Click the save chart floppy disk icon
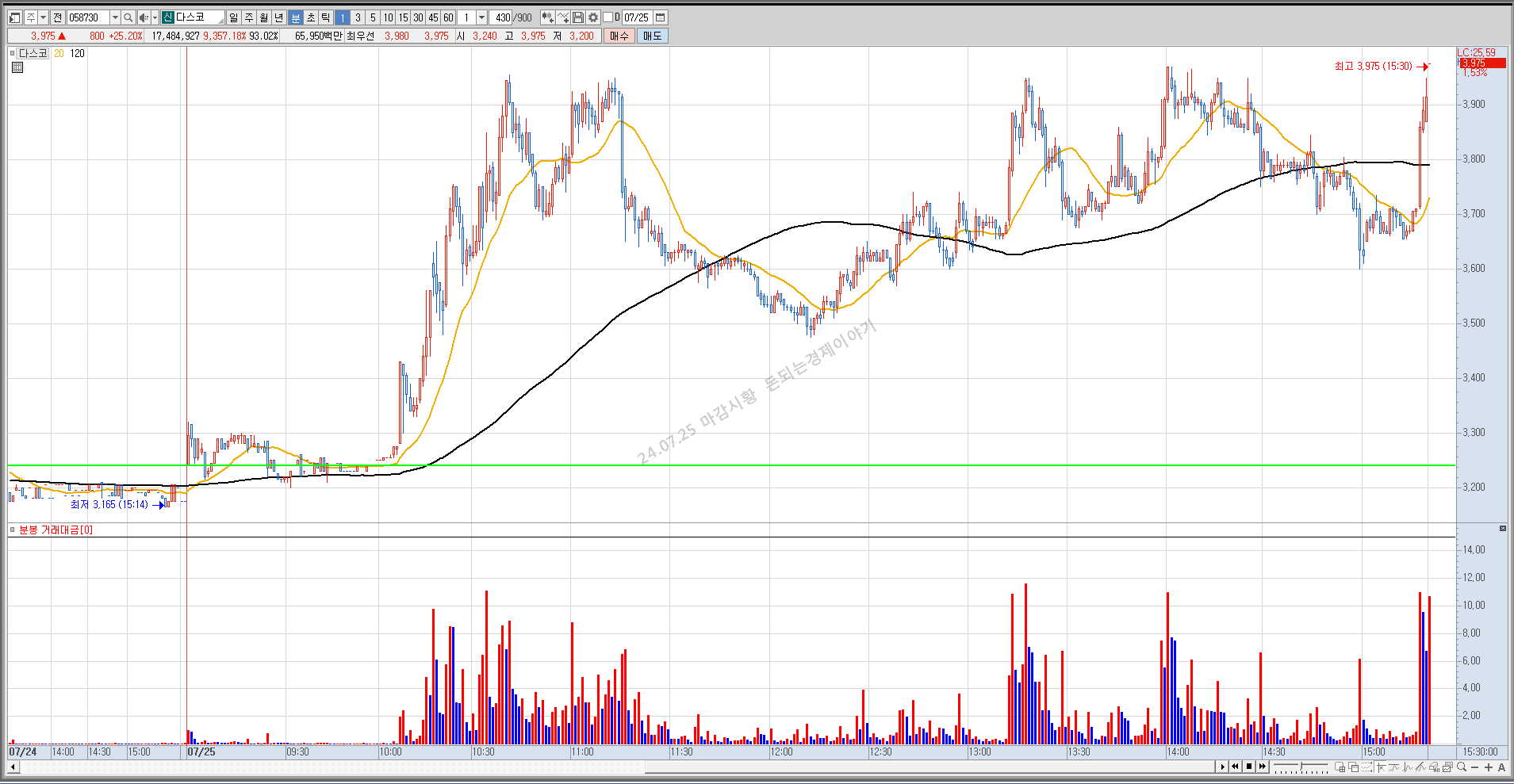The height and width of the screenshot is (784, 1514). coord(578,17)
